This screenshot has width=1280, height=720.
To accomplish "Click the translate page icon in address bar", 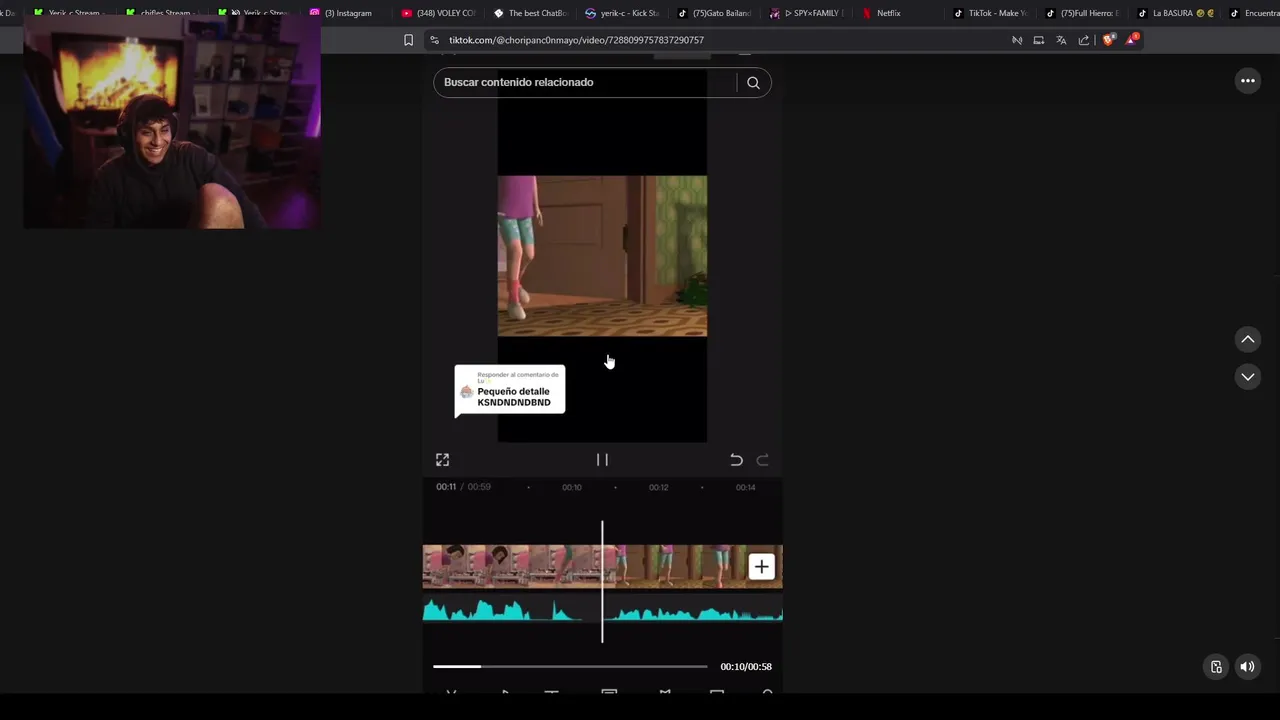I will pyautogui.click(x=1061, y=40).
